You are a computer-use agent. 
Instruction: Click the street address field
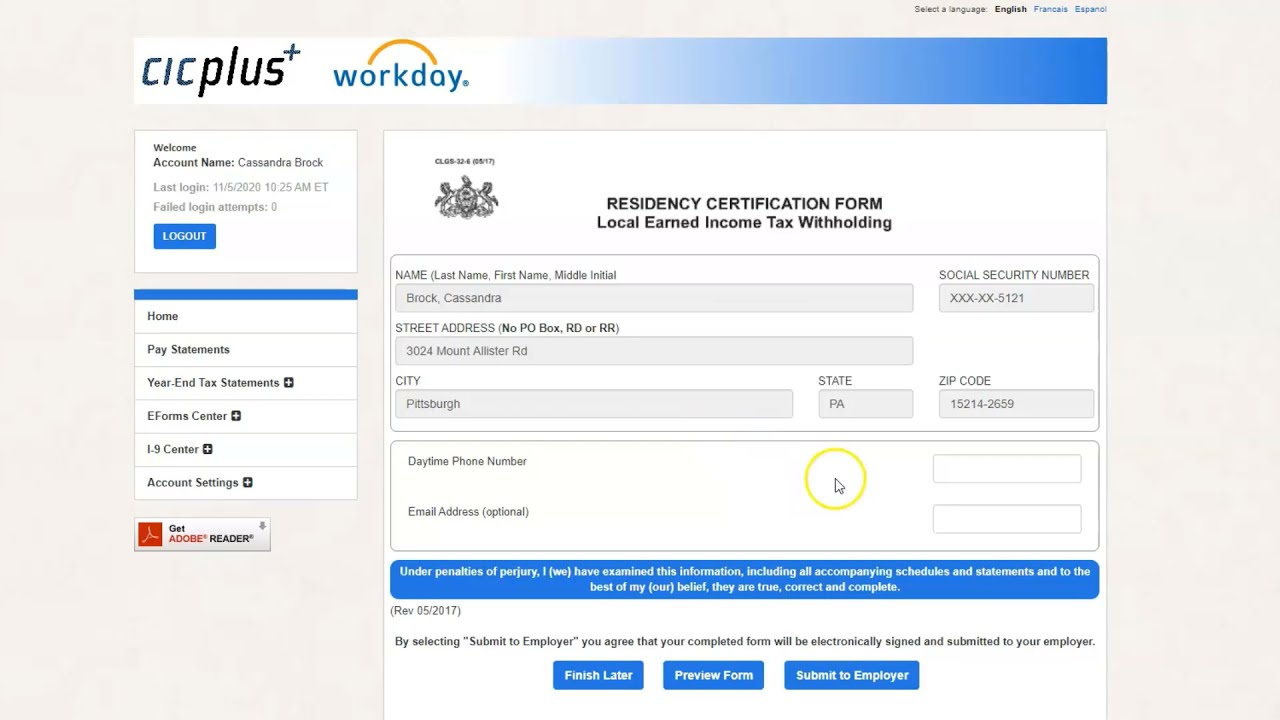654,351
